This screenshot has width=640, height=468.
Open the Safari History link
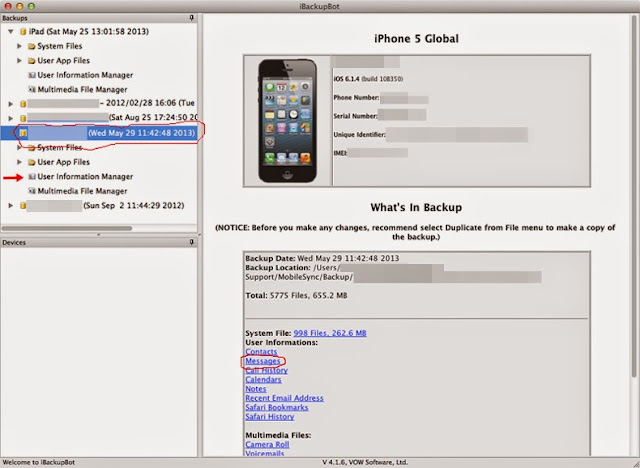tap(270, 417)
